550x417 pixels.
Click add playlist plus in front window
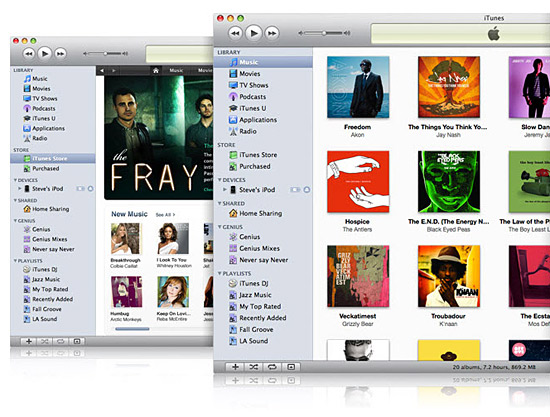click(235, 367)
